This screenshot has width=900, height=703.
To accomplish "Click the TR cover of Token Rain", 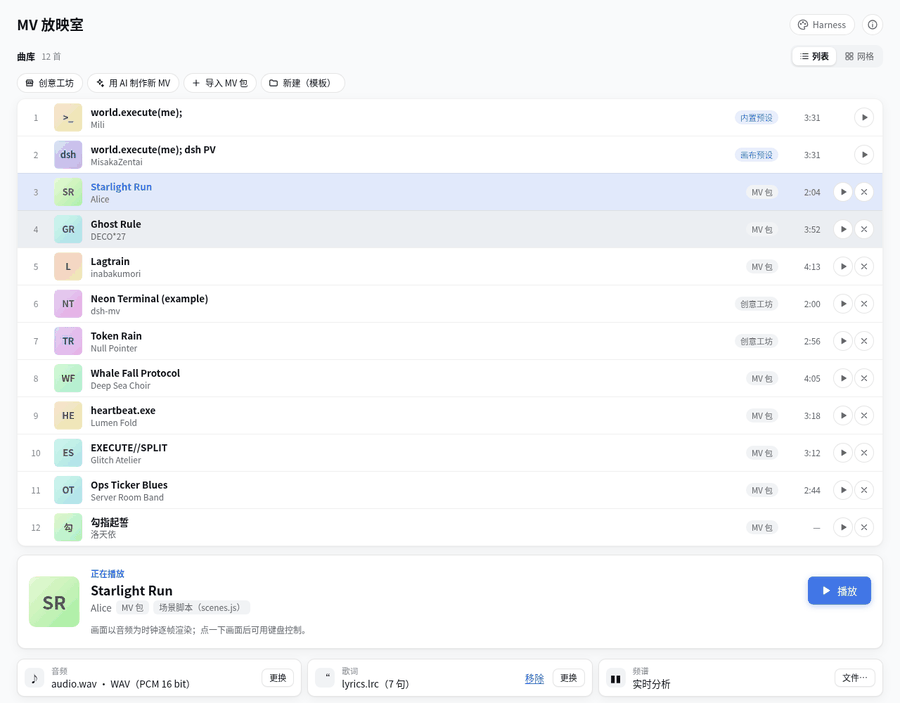I will pyautogui.click(x=68, y=341).
